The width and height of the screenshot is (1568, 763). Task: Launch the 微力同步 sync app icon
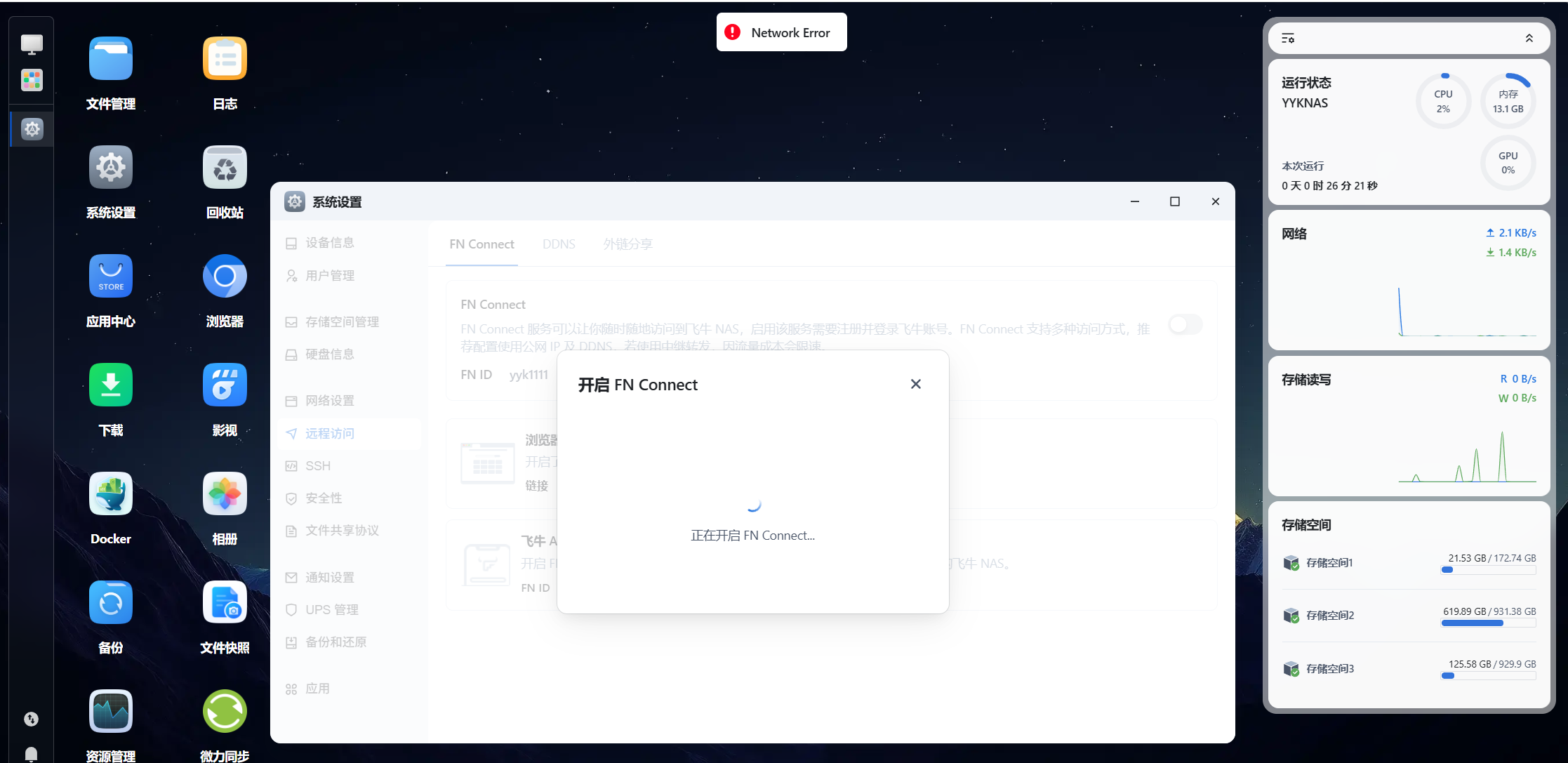tap(225, 711)
